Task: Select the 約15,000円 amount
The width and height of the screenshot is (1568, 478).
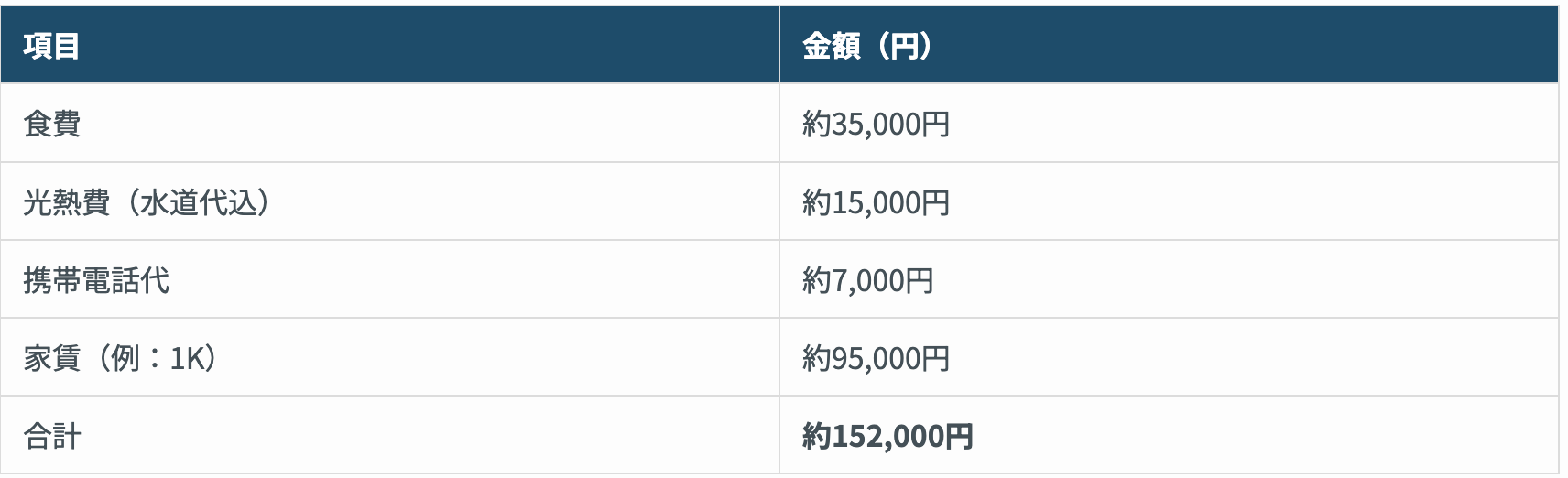Action: coord(876,202)
